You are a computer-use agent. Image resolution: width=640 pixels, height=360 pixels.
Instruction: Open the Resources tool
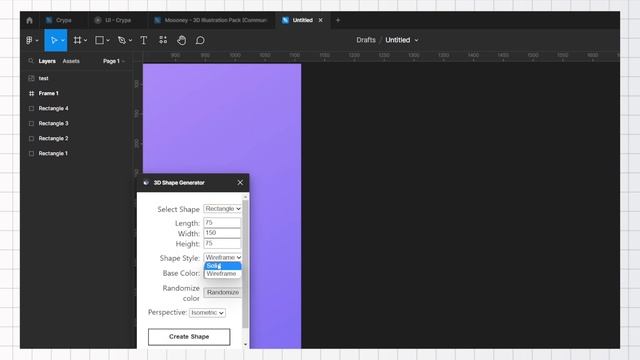pyautogui.click(x=163, y=40)
